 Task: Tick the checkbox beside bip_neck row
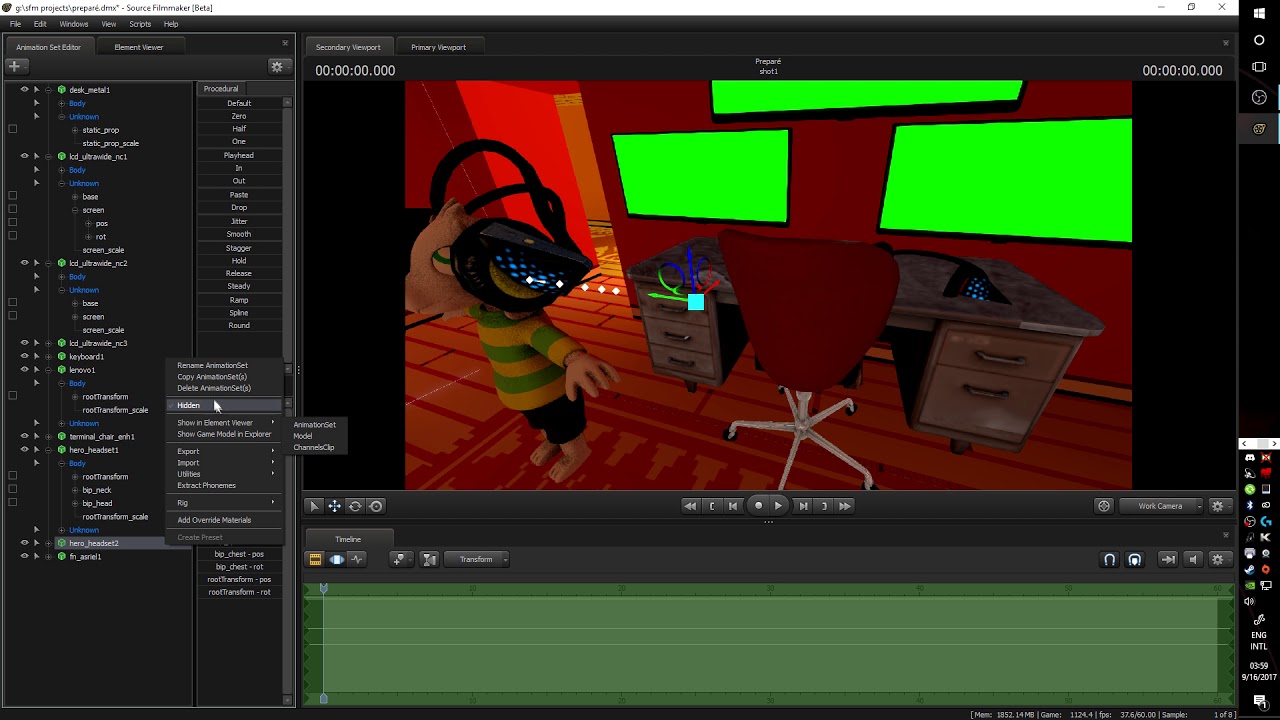coord(12,490)
